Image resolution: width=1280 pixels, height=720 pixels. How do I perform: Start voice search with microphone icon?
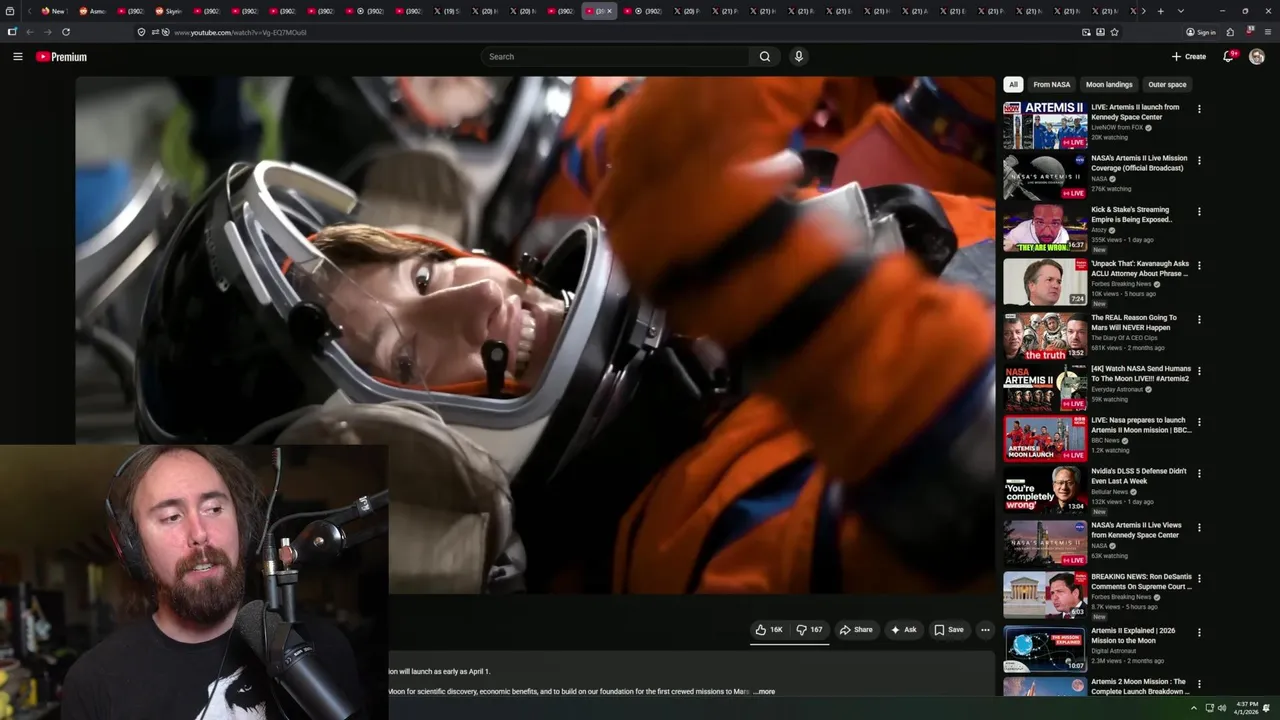point(798,57)
